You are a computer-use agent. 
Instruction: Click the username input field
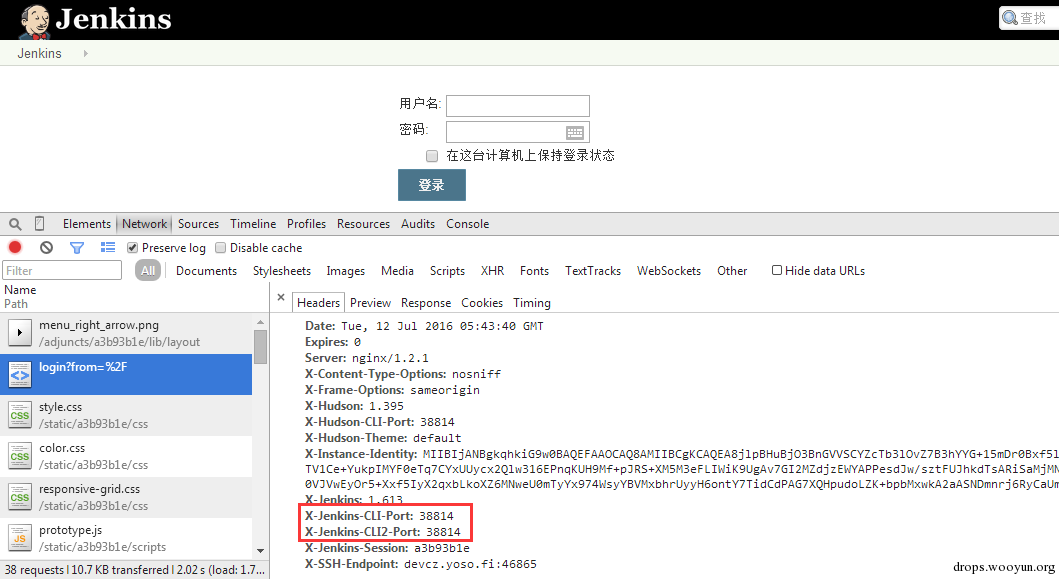(518, 106)
